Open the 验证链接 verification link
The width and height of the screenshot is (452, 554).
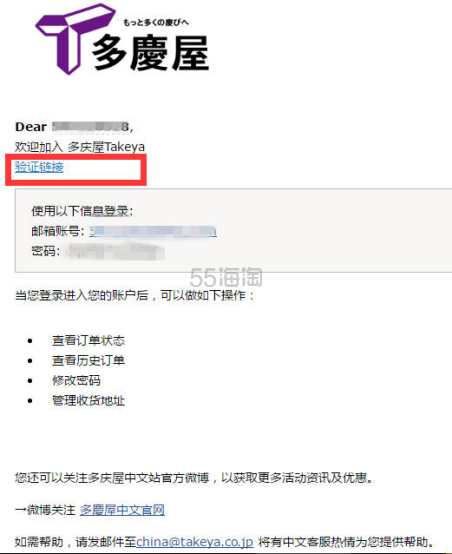39,167
